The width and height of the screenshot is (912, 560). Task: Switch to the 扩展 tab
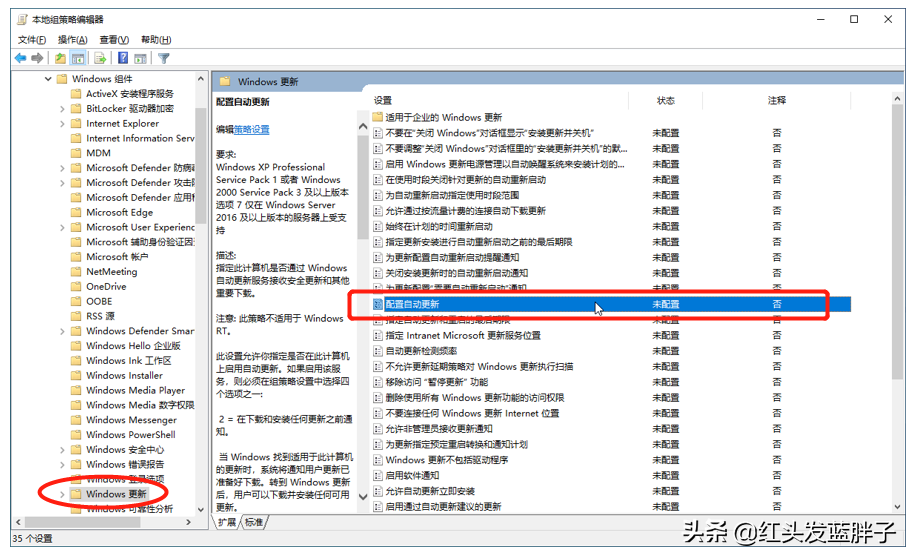coord(227,522)
